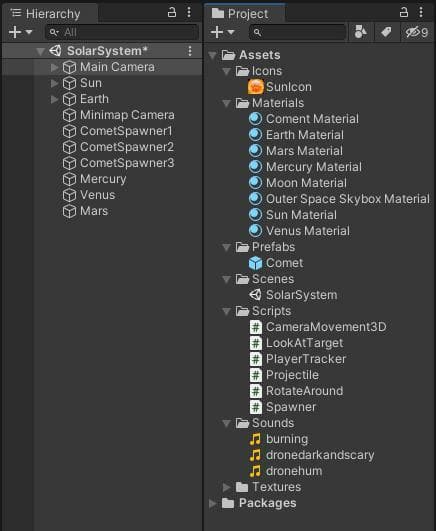Viewport: 436px width, 531px height.
Task: Select the Projectile script
Action: click(292, 375)
